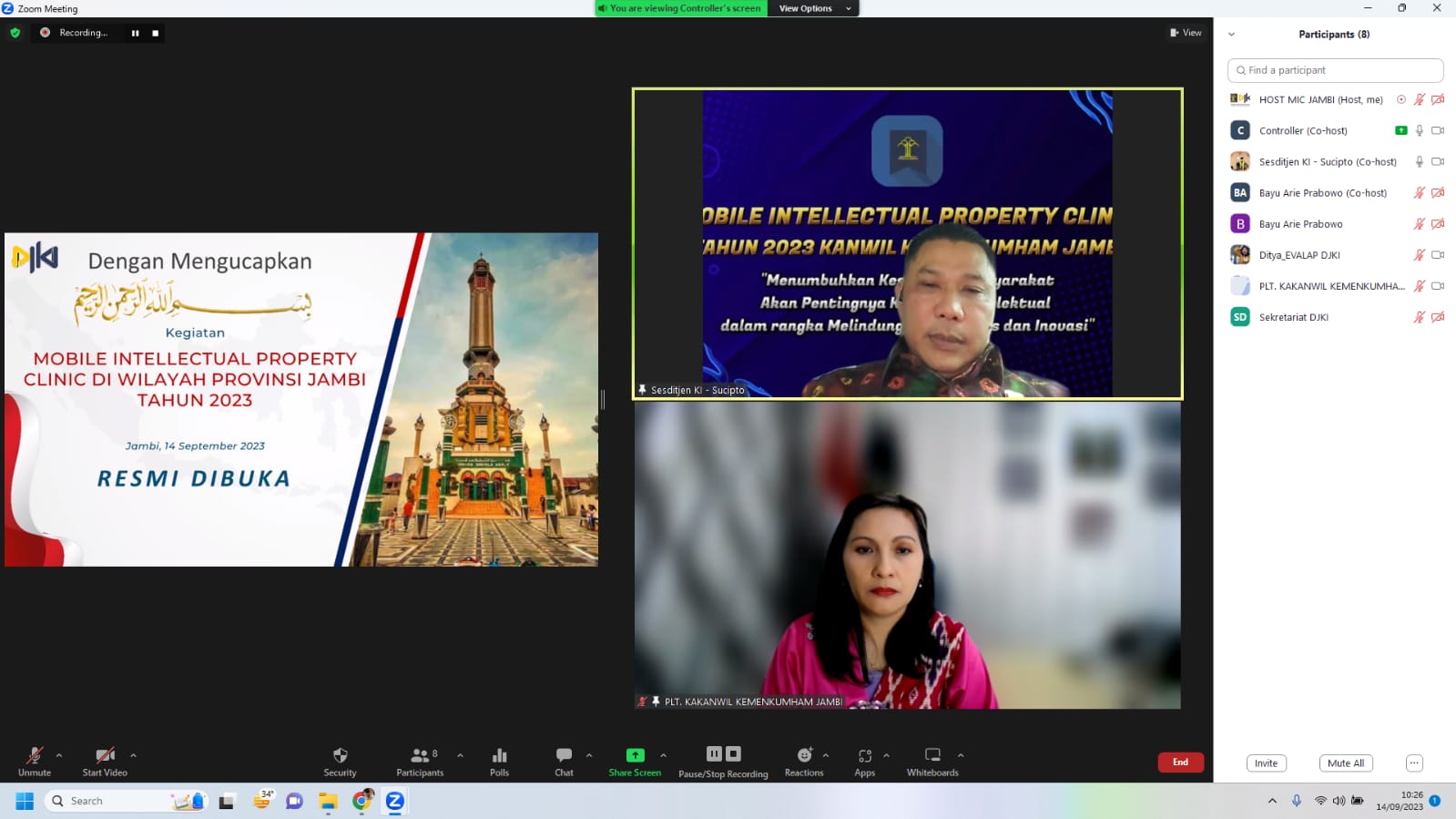Screen dimensions: 1456x819
Task: Click the red End meeting button
Action: coord(1180,763)
